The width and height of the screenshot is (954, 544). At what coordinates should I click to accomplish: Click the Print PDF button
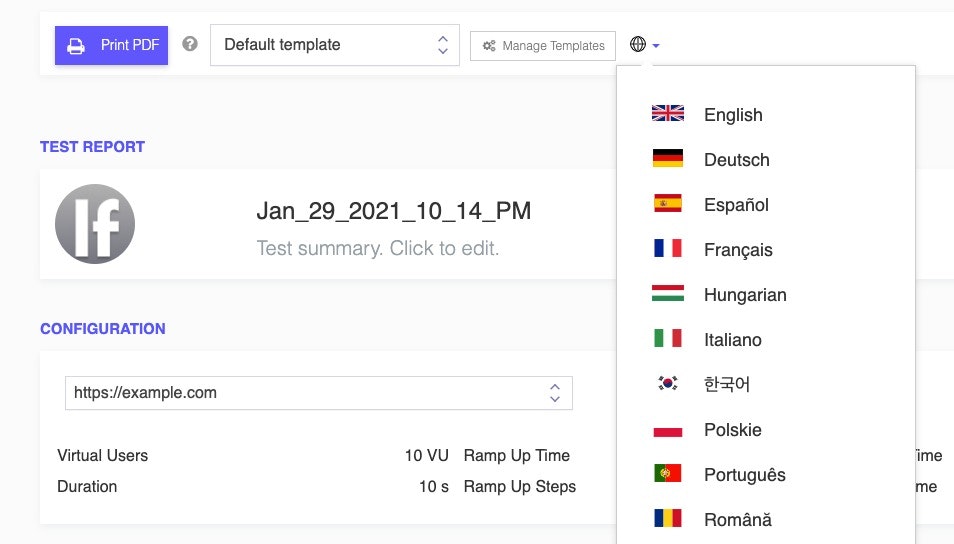coord(111,45)
